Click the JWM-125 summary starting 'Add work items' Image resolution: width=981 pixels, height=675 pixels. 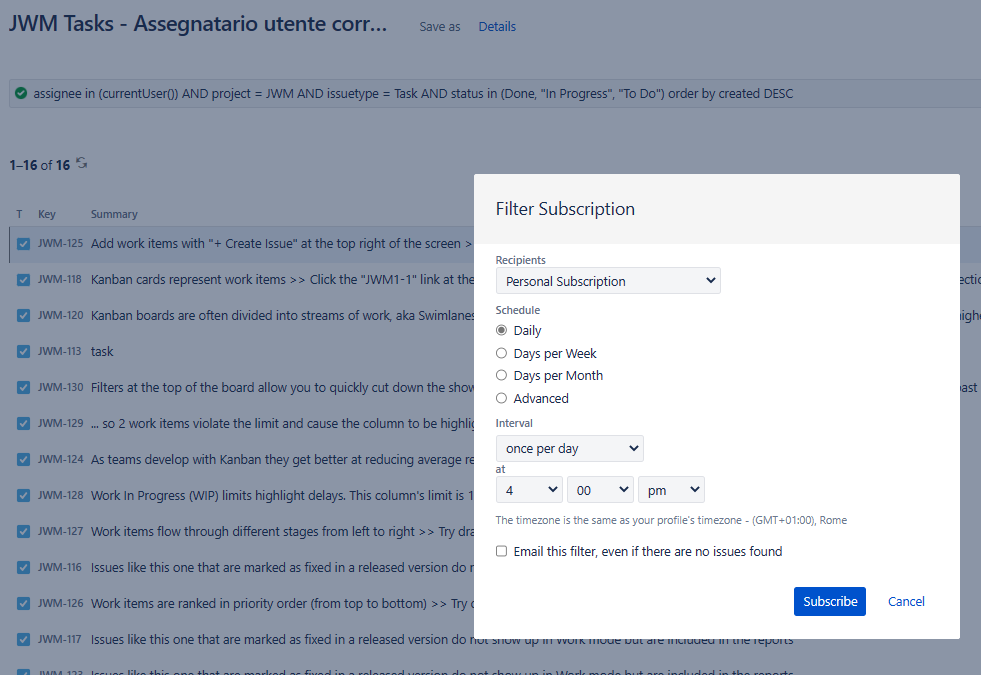282,243
